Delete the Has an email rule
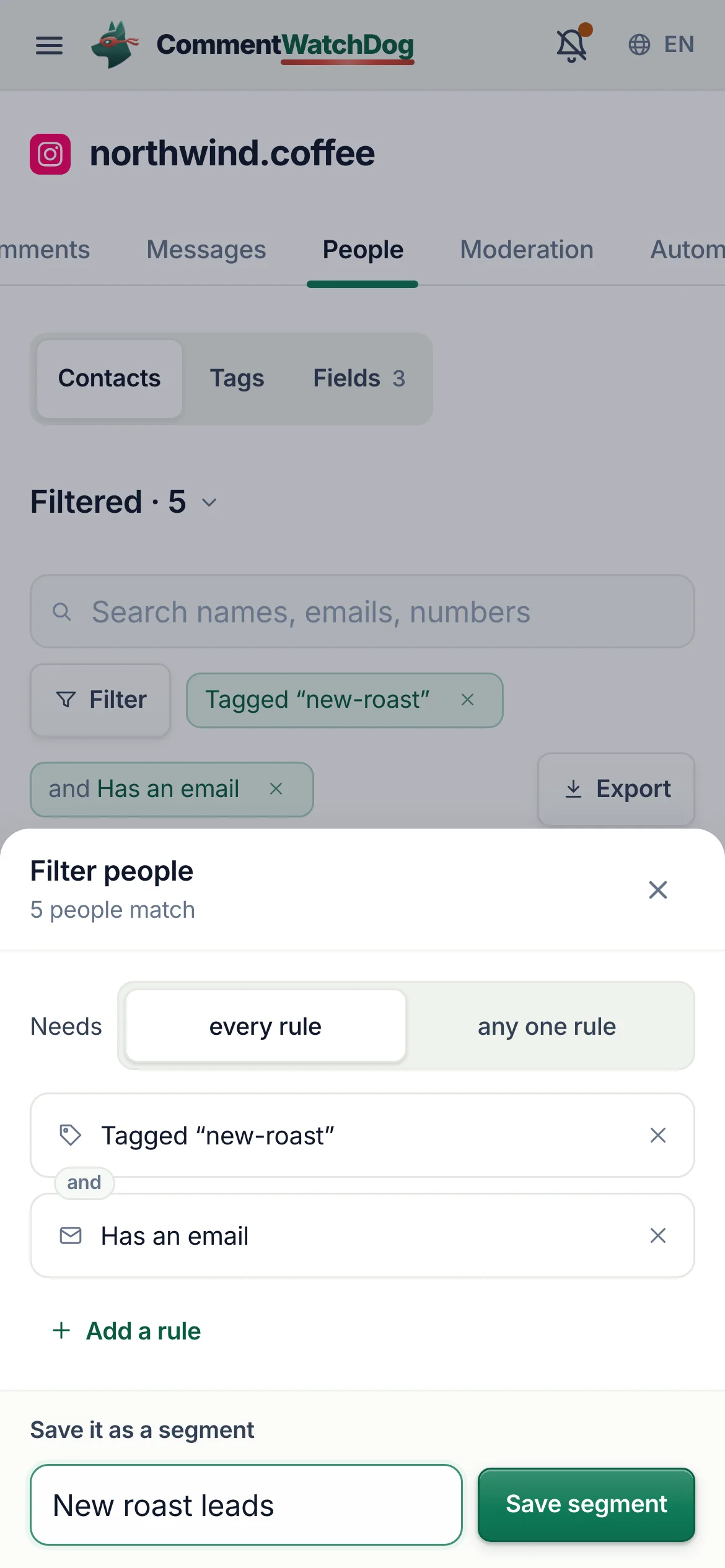 pyautogui.click(x=658, y=1235)
